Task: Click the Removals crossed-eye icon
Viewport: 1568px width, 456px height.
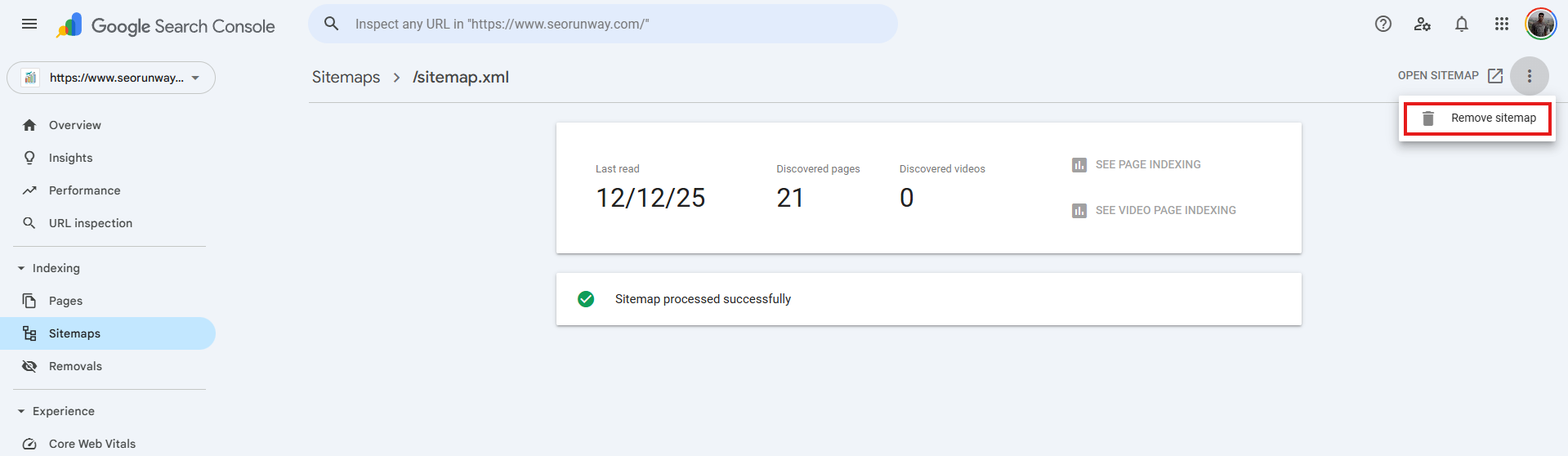Action: coord(29,366)
